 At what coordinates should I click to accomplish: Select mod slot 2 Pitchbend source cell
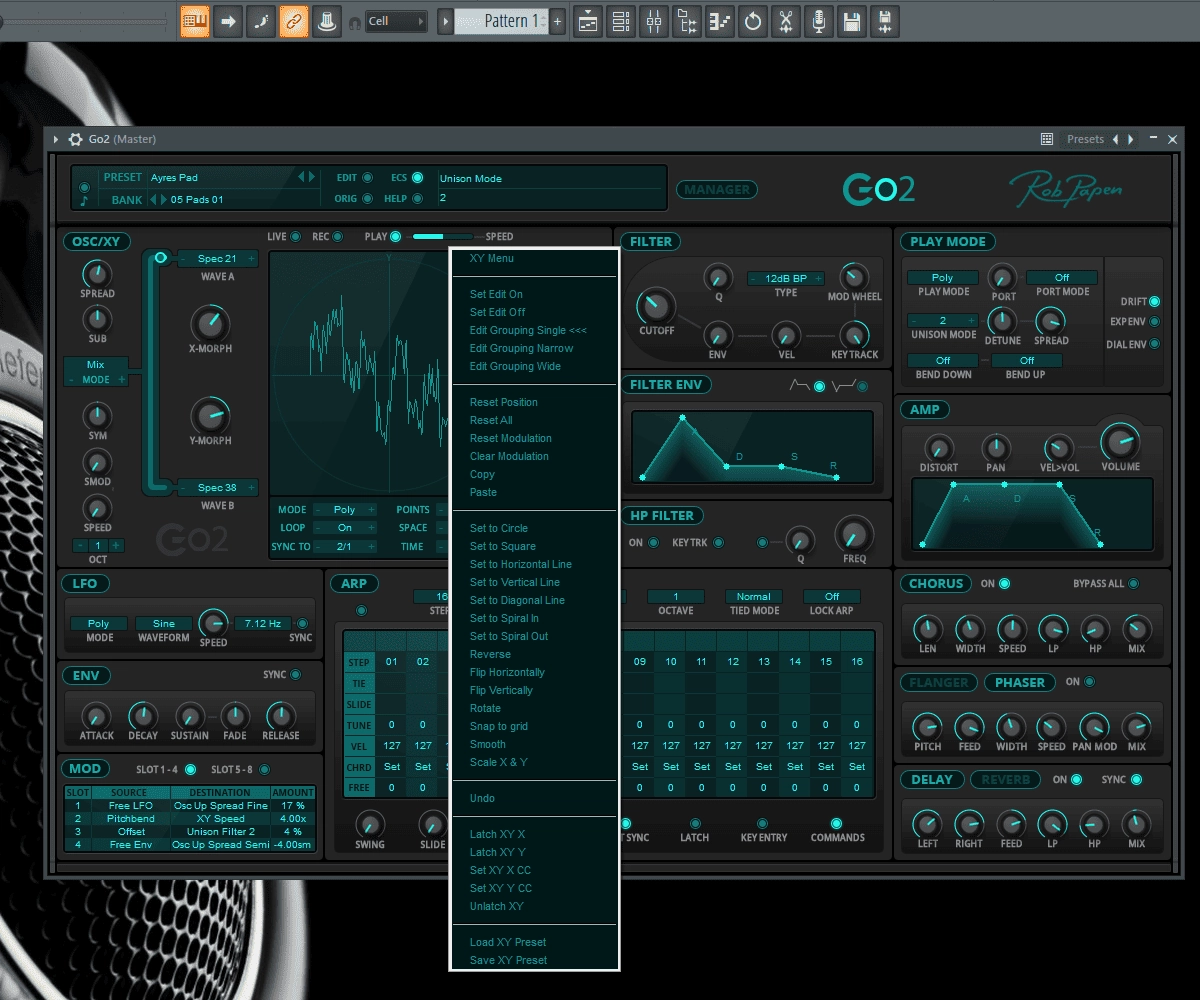[x=130, y=818]
